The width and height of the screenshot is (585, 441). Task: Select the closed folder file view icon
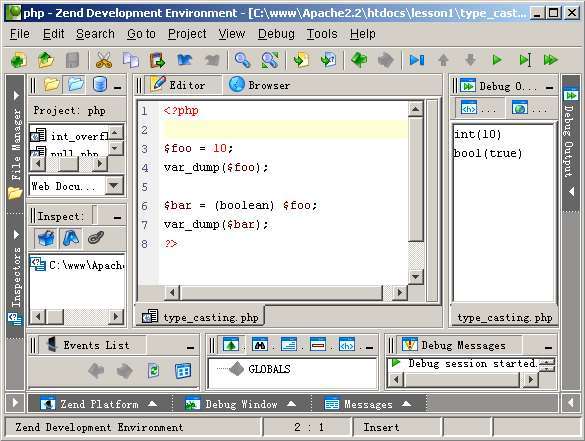[51, 84]
